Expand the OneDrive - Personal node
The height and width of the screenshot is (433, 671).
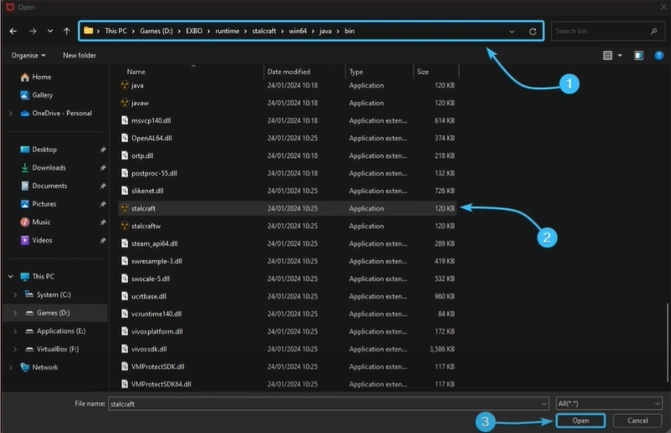pyautogui.click(x=11, y=113)
